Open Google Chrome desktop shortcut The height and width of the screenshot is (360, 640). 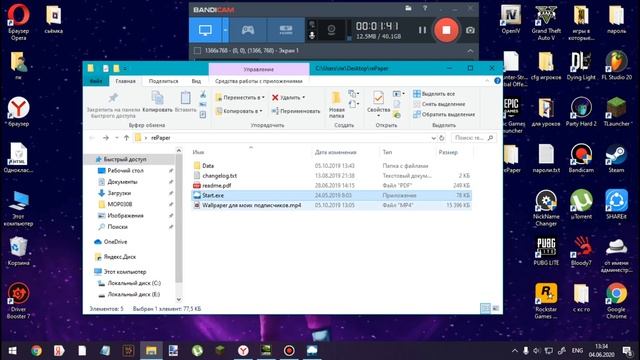[x=616, y=301]
